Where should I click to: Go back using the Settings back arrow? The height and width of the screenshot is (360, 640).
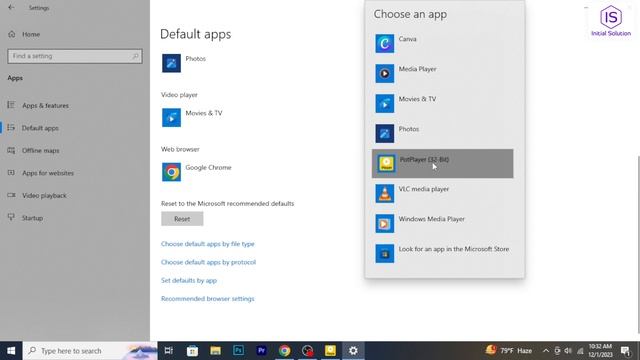pyautogui.click(x=11, y=7)
